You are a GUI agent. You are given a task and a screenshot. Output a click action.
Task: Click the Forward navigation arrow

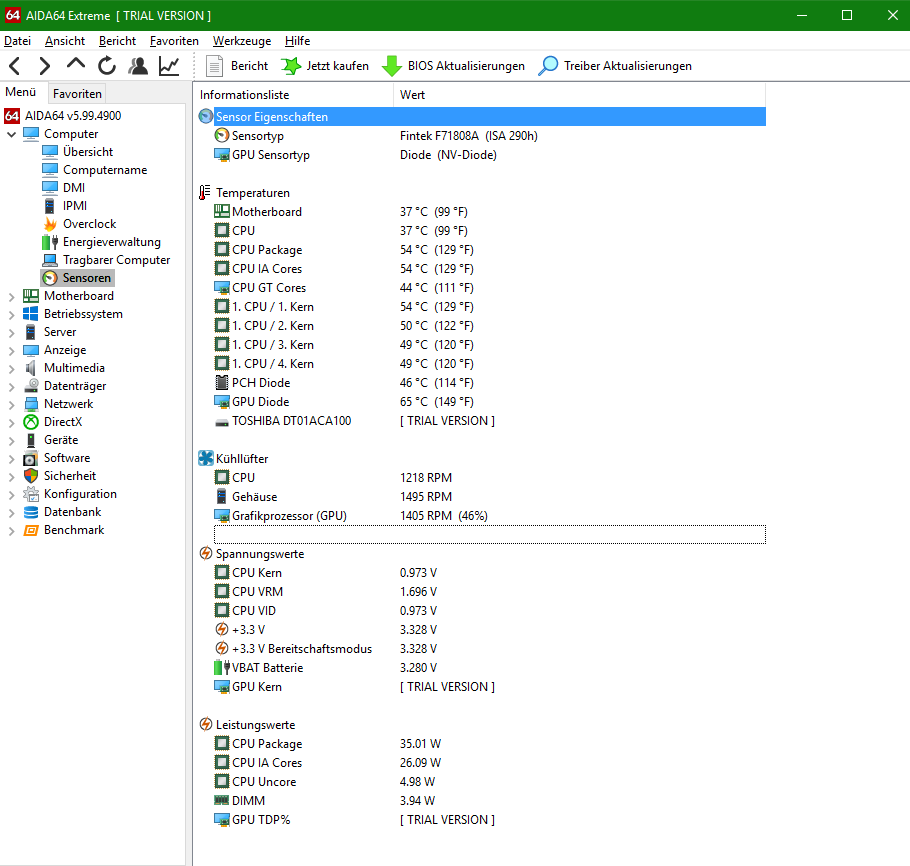tap(45, 66)
